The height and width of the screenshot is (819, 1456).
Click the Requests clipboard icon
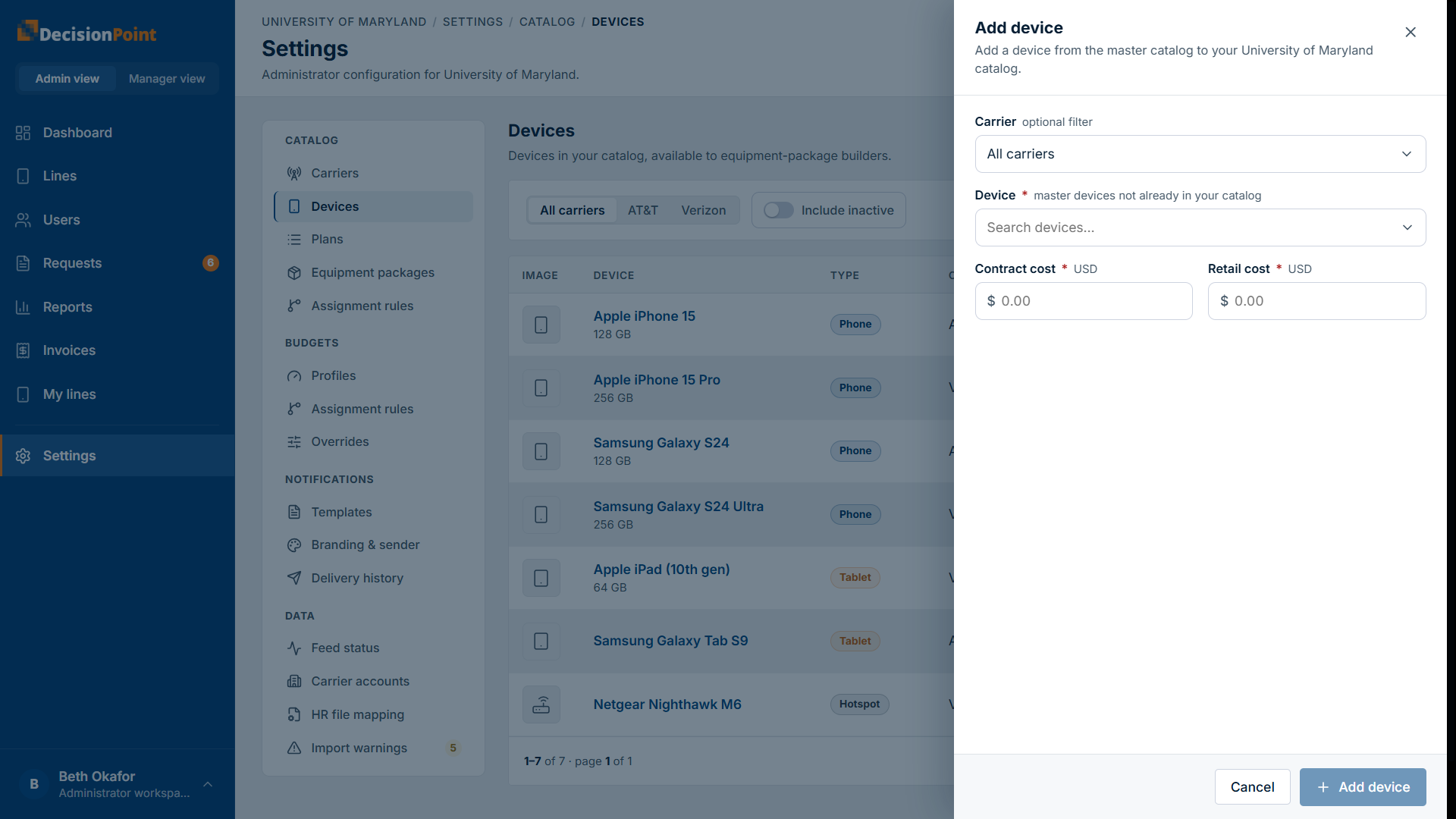[23, 263]
